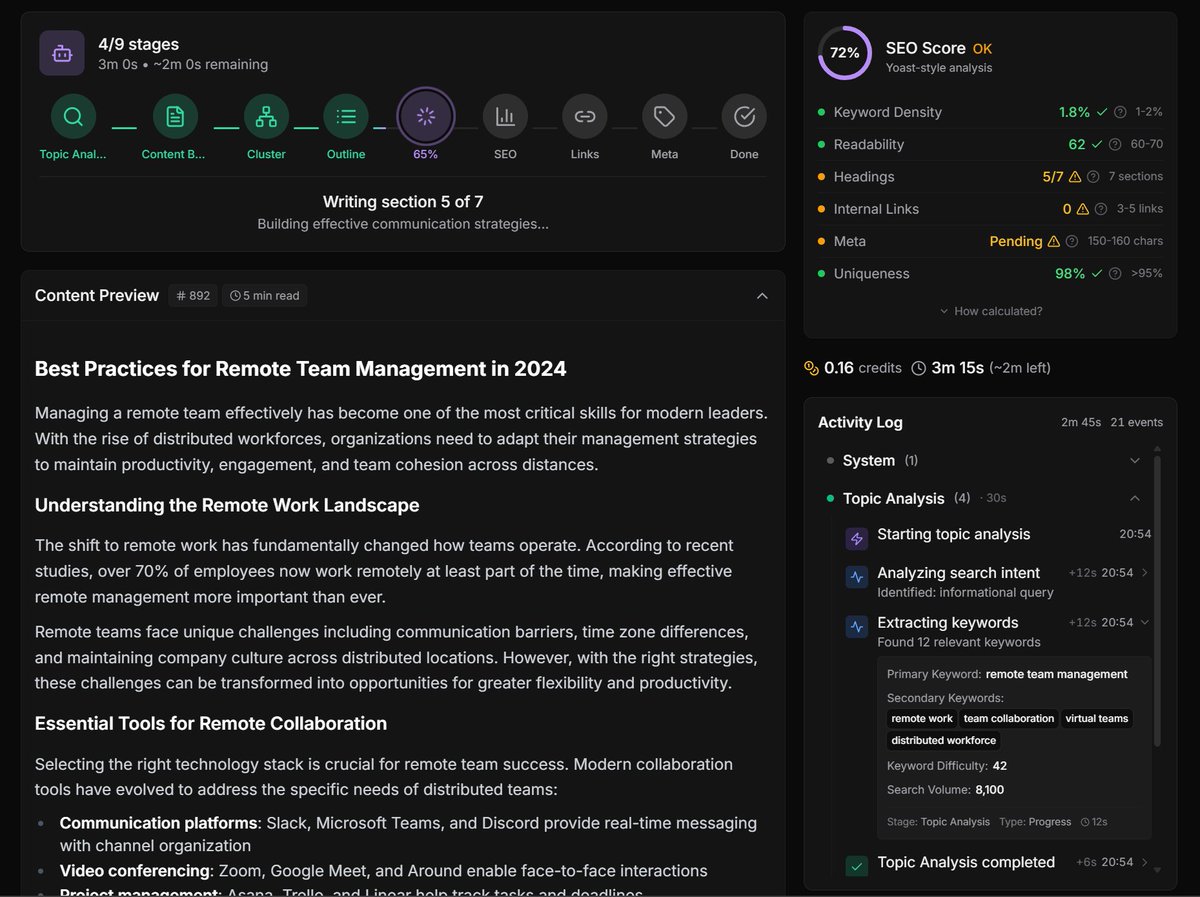Click the 21 events counter
This screenshot has width=1200, height=897.
1139,422
